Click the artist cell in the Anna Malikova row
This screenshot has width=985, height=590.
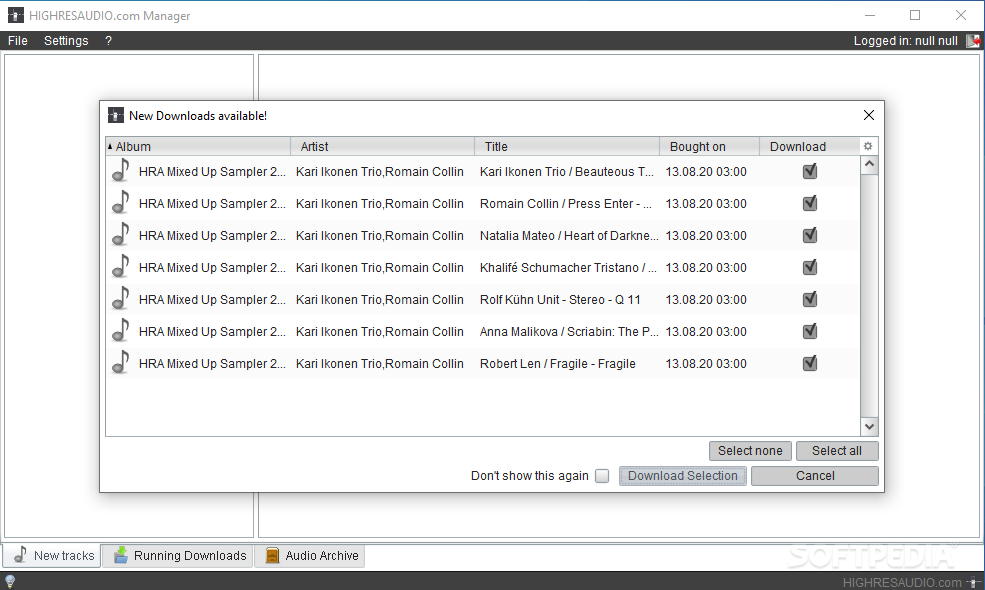379,332
